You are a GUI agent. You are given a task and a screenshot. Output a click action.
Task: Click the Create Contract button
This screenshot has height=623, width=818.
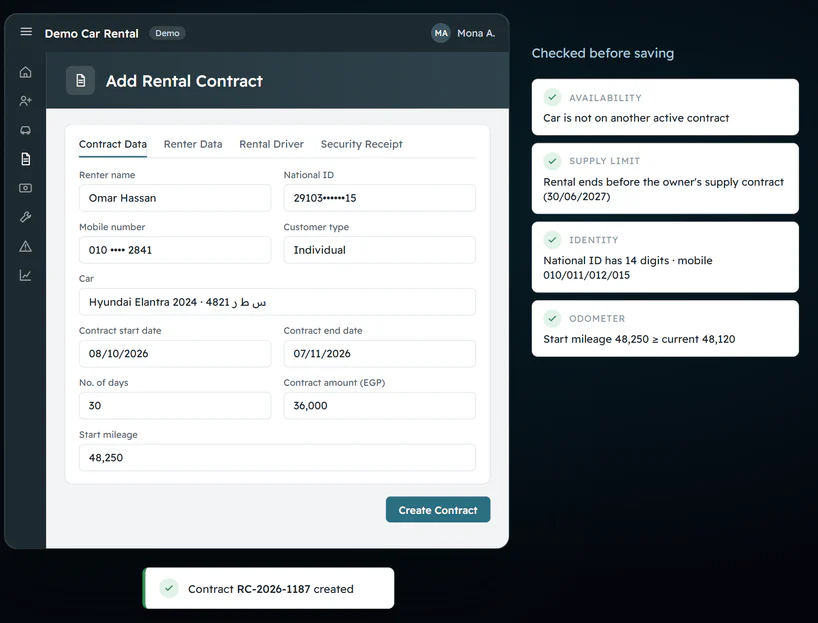click(x=438, y=510)
